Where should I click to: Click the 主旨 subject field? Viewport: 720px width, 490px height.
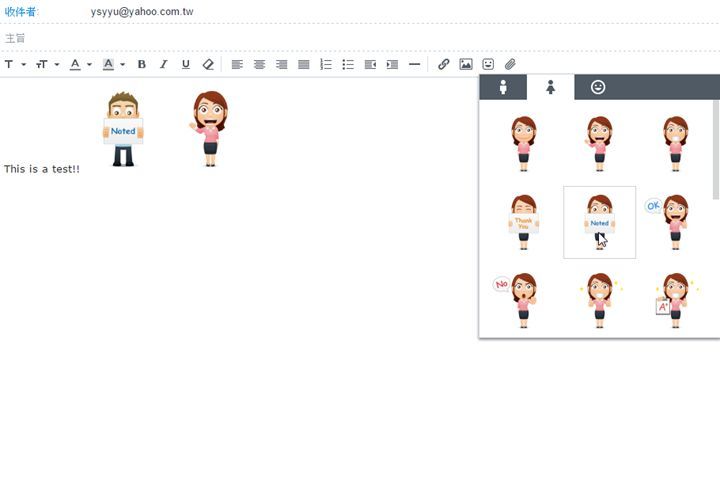point(360,38)
